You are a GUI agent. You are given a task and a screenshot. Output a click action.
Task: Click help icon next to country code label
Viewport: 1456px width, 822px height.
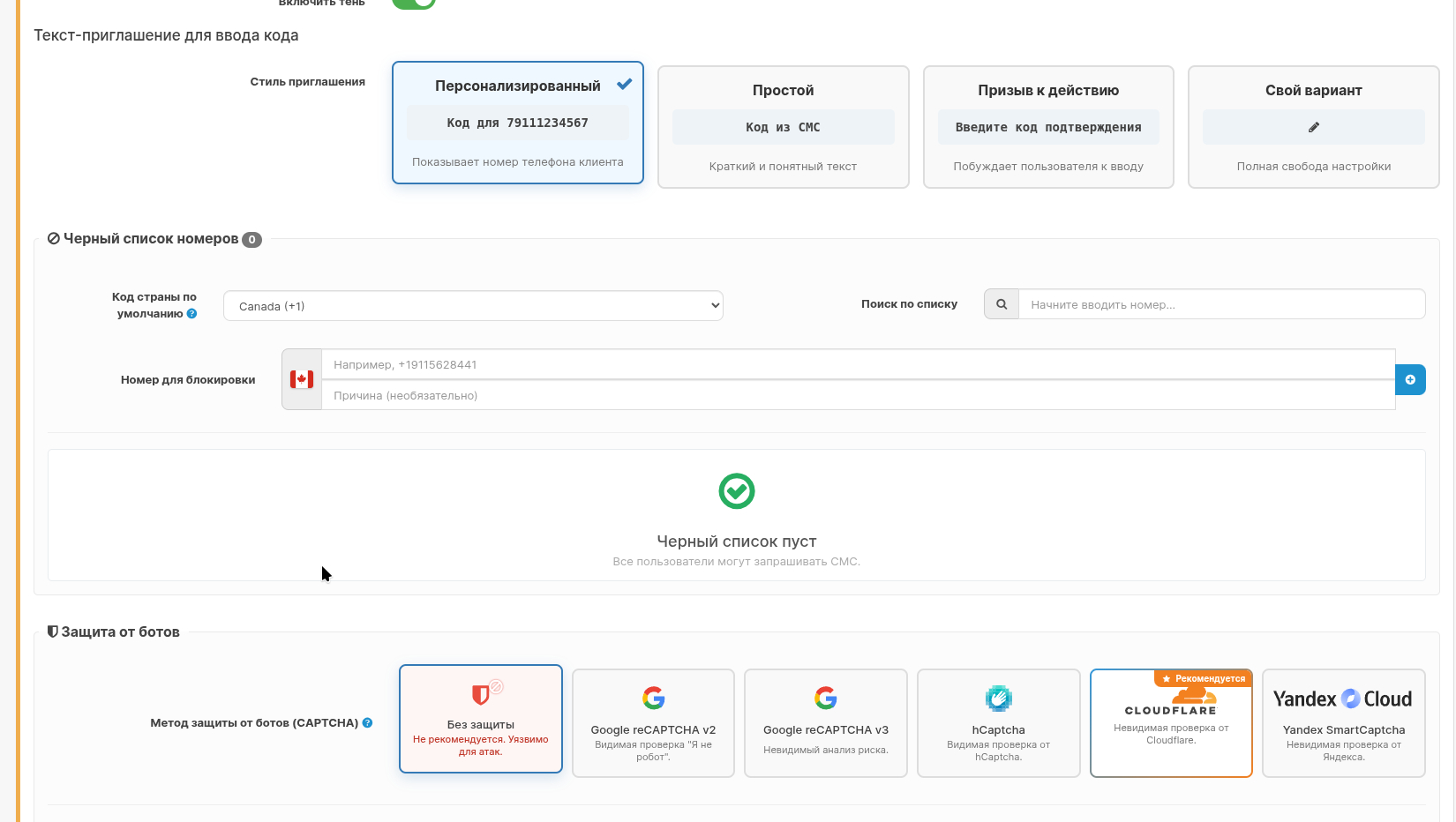click(x=191, y=314)
